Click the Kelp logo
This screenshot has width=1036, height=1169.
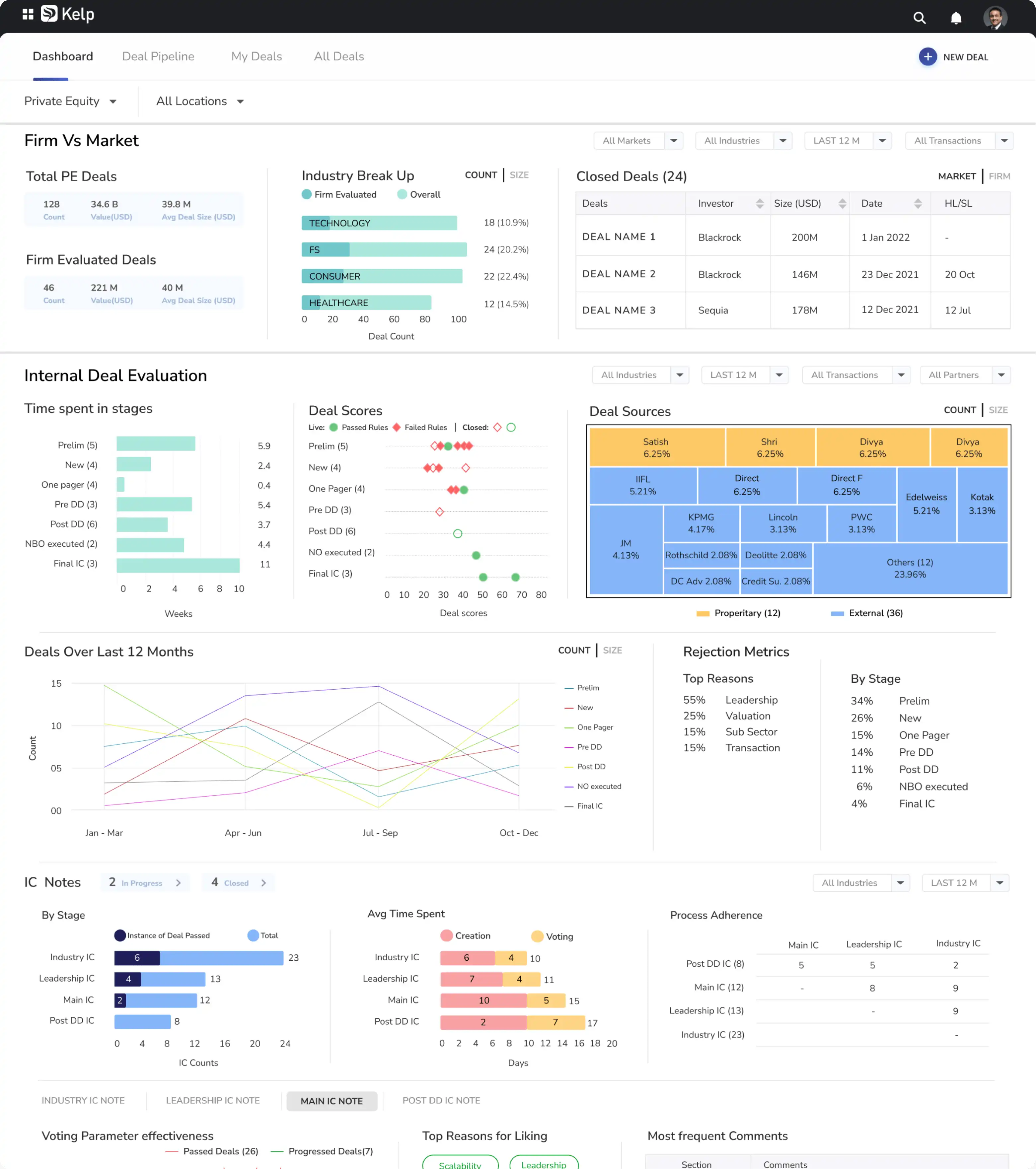67,14
